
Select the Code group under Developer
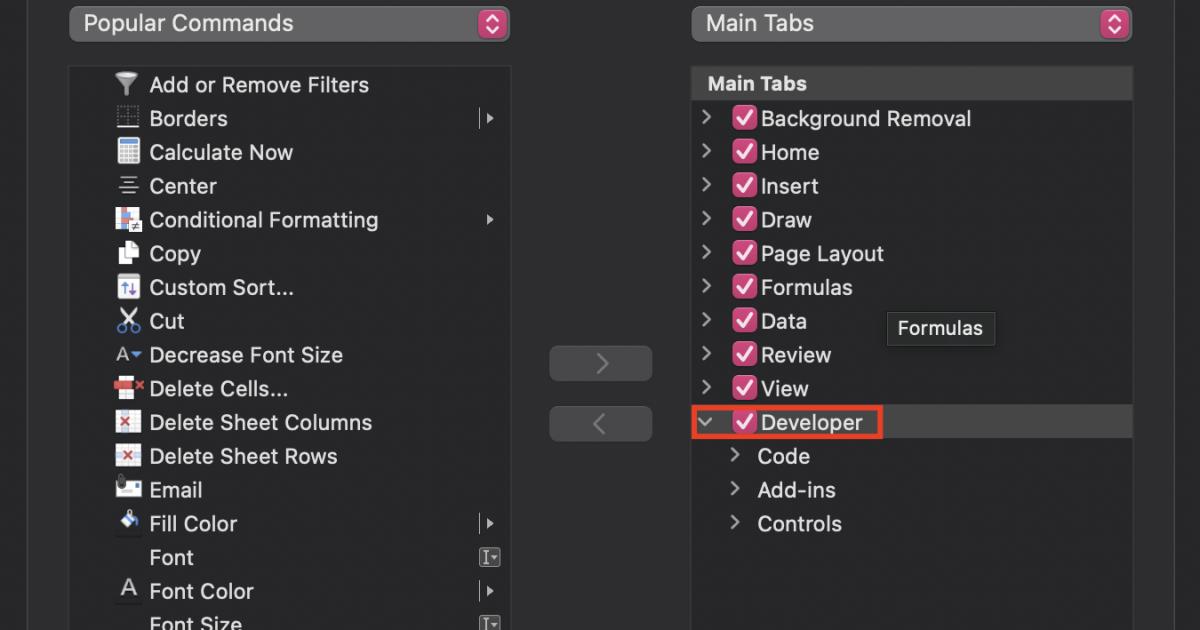[x=784, y=456]
